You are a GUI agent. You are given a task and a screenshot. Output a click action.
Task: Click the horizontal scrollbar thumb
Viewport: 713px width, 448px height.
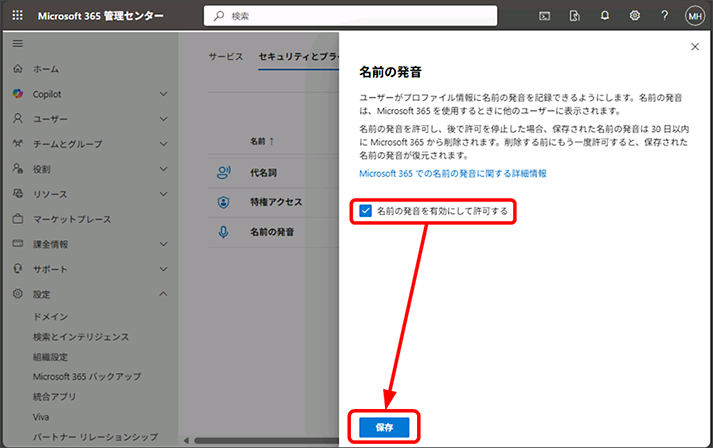tap(267, 440)
